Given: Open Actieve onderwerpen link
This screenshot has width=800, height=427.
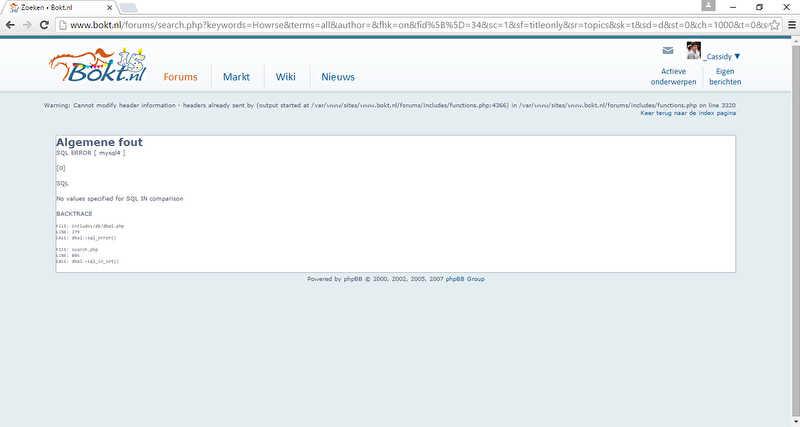Looking at the screenshot, I should point(673,77).
